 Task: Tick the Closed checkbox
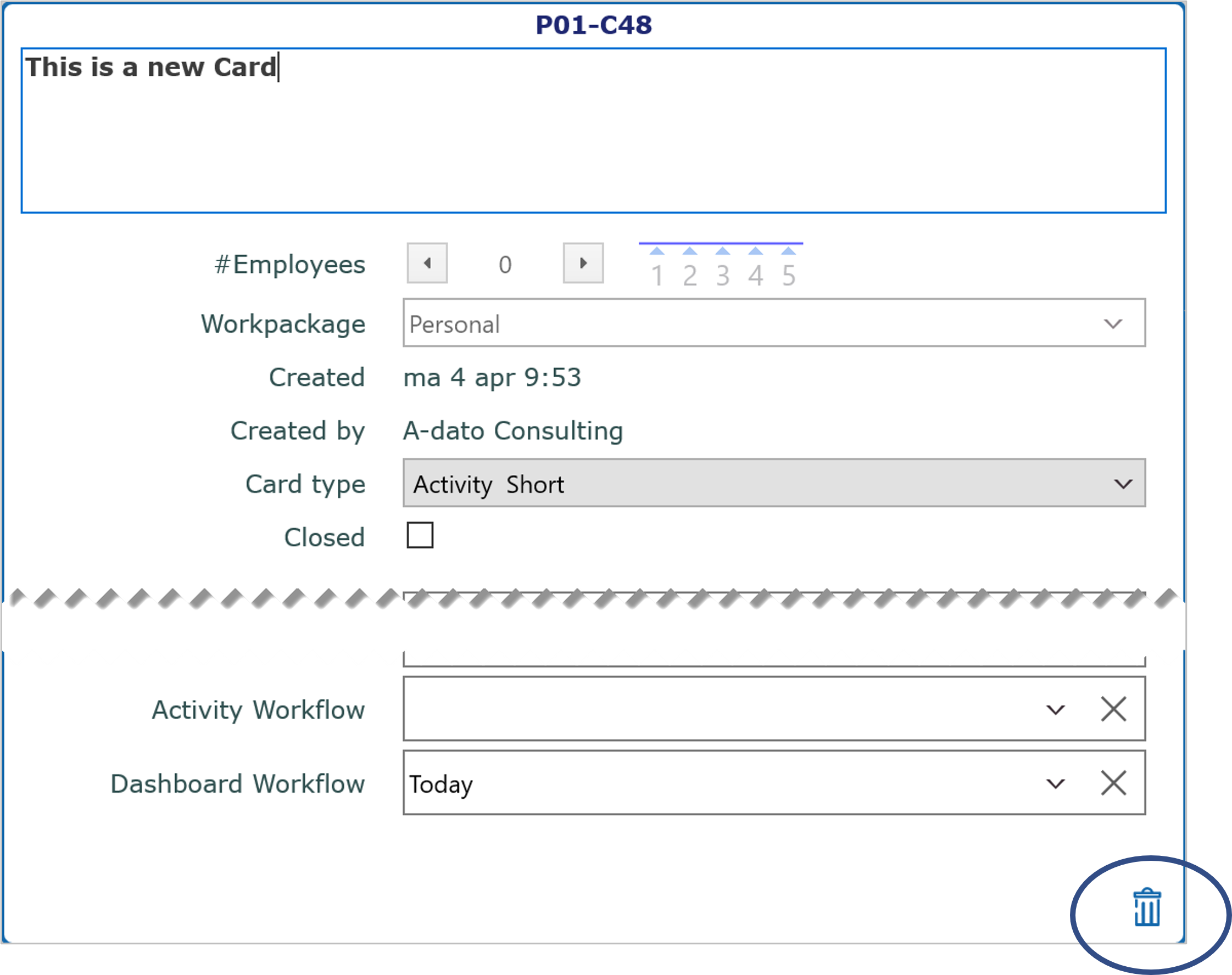pyautogui.click(x=420, y=535)
